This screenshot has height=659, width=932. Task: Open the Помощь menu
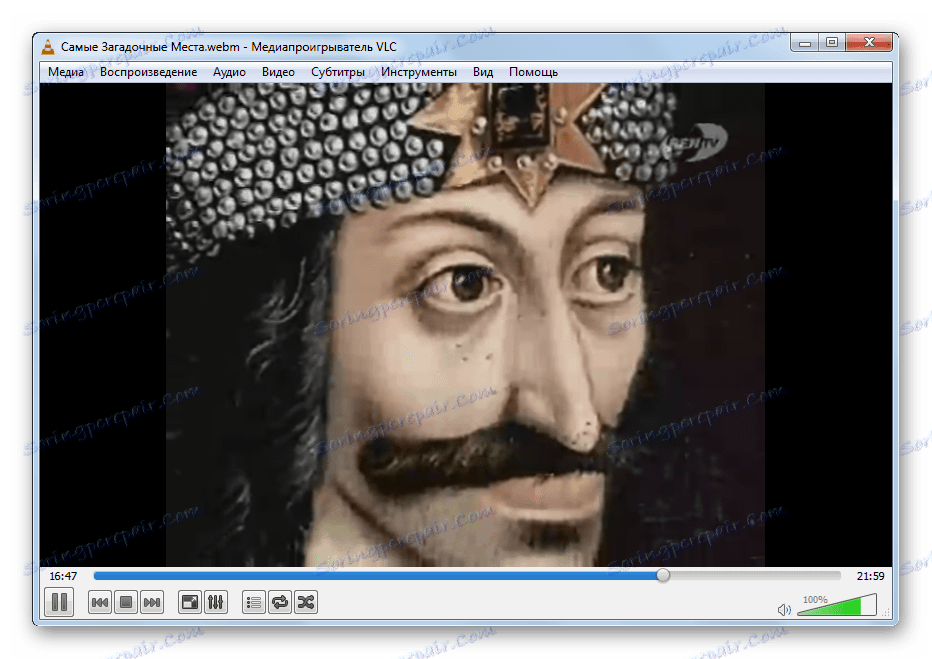pos(533,72)
